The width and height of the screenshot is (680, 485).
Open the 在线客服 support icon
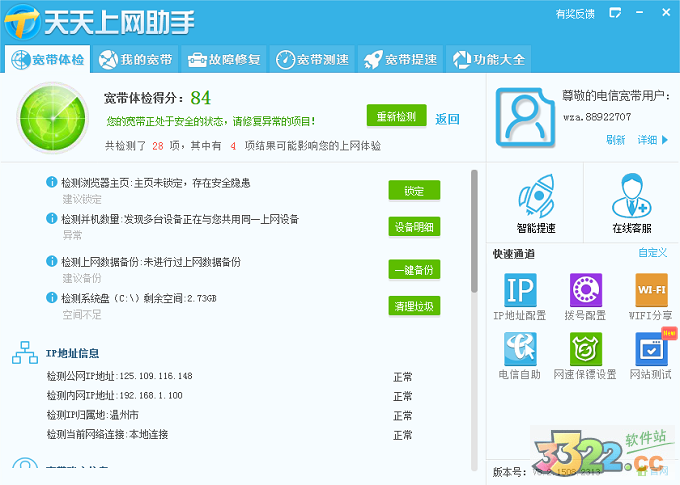[x=631, y=198]
